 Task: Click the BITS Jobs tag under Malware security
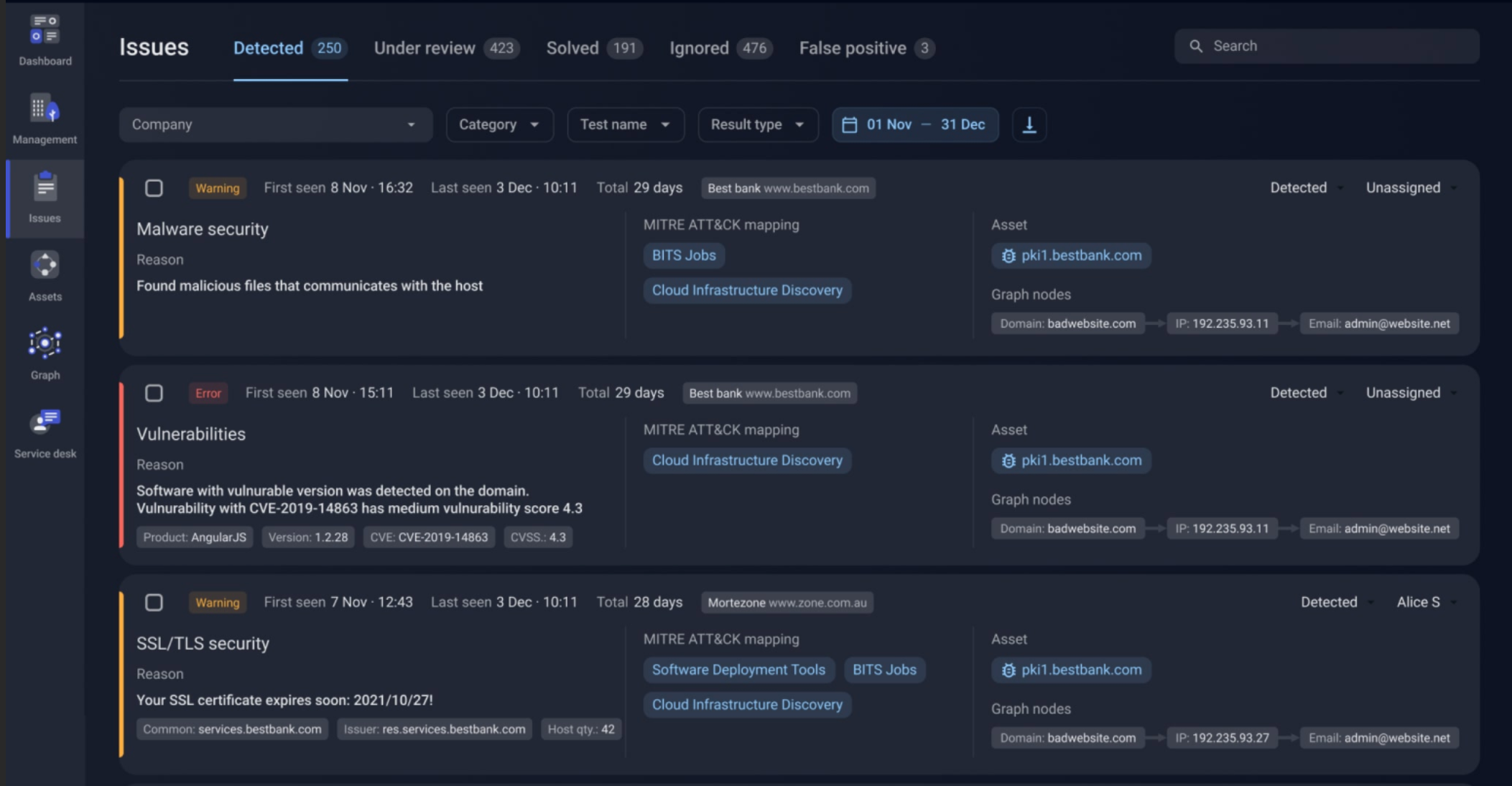(683, 256)
